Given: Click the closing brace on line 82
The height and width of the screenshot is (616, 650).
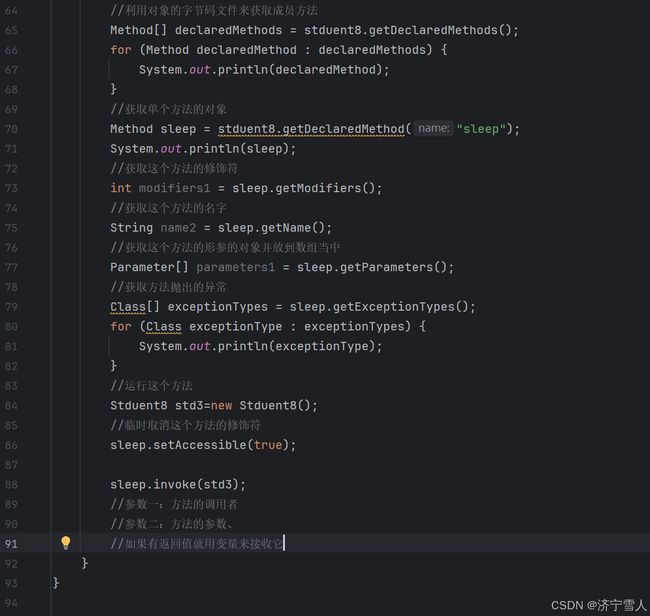Looking at the screenshot, I should (113, 366).
